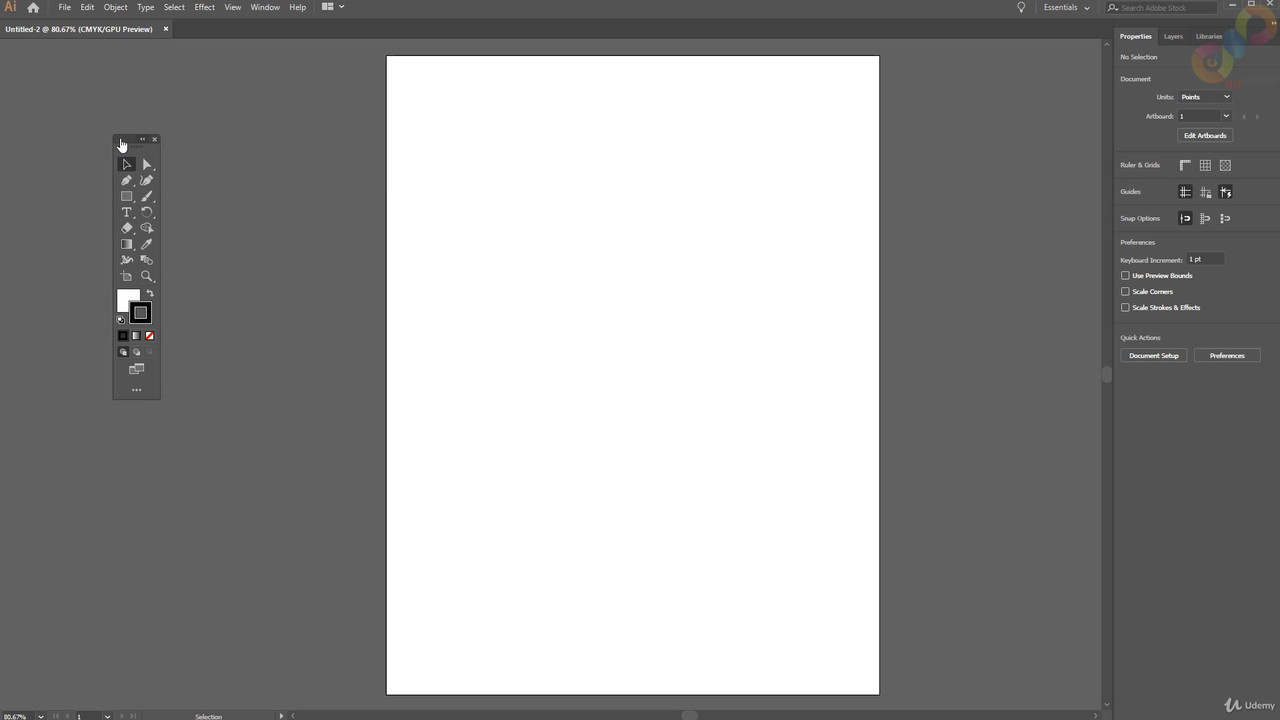The image size is (1280, 720).
Task: Select Draw Behind mode icon
Action: [136, 352]
